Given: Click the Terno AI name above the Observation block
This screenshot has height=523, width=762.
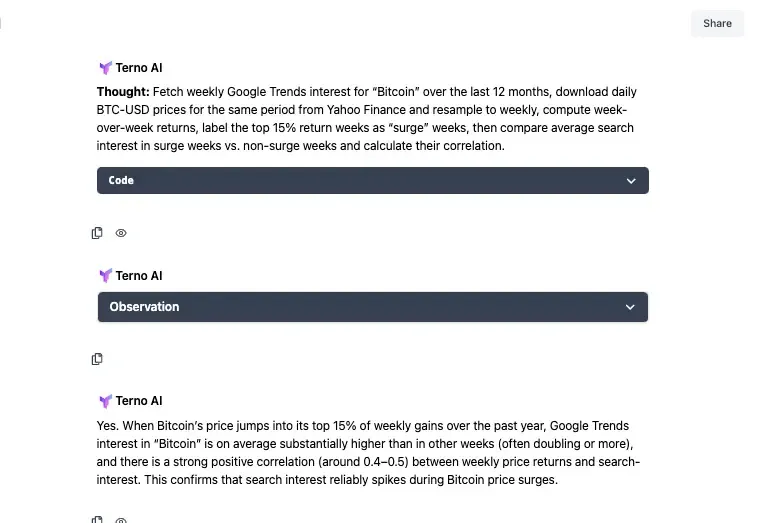Looking at the screenshot, I should click(x=139, y=276).
